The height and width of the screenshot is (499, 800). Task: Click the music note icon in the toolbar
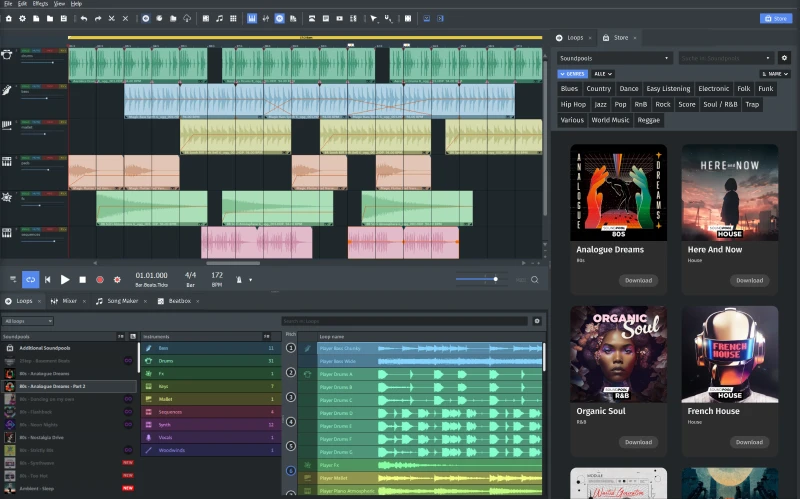(219, 18)
